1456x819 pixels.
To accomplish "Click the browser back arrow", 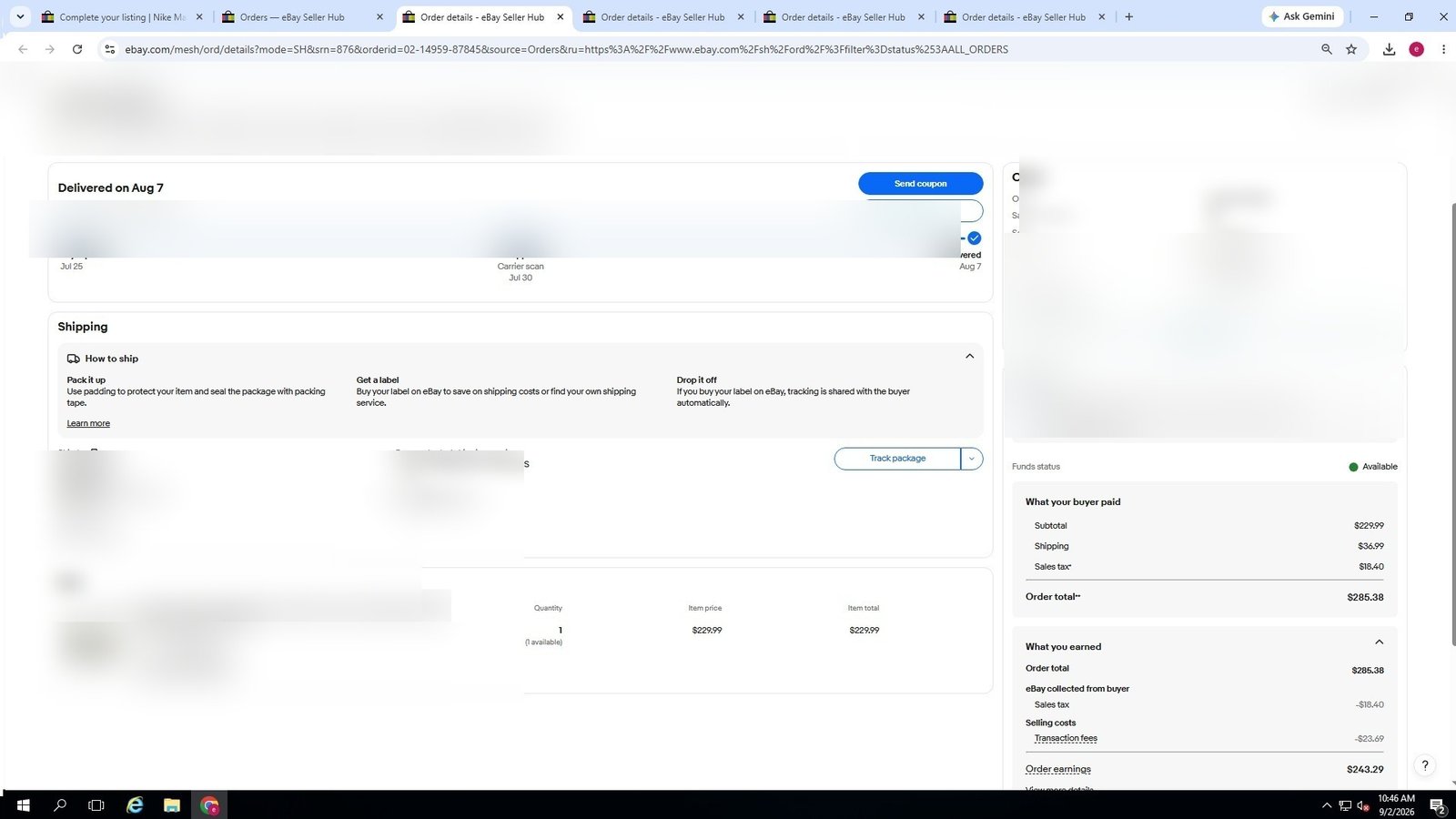I will click(23, 49).
